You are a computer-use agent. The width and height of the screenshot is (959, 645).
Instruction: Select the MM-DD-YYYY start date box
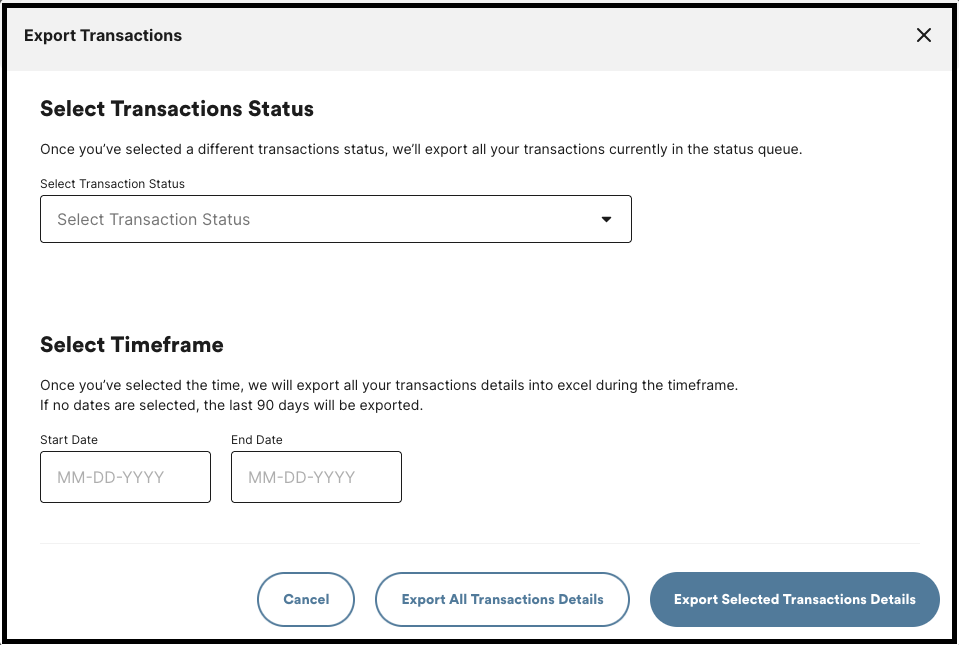[x=124, y=477]
